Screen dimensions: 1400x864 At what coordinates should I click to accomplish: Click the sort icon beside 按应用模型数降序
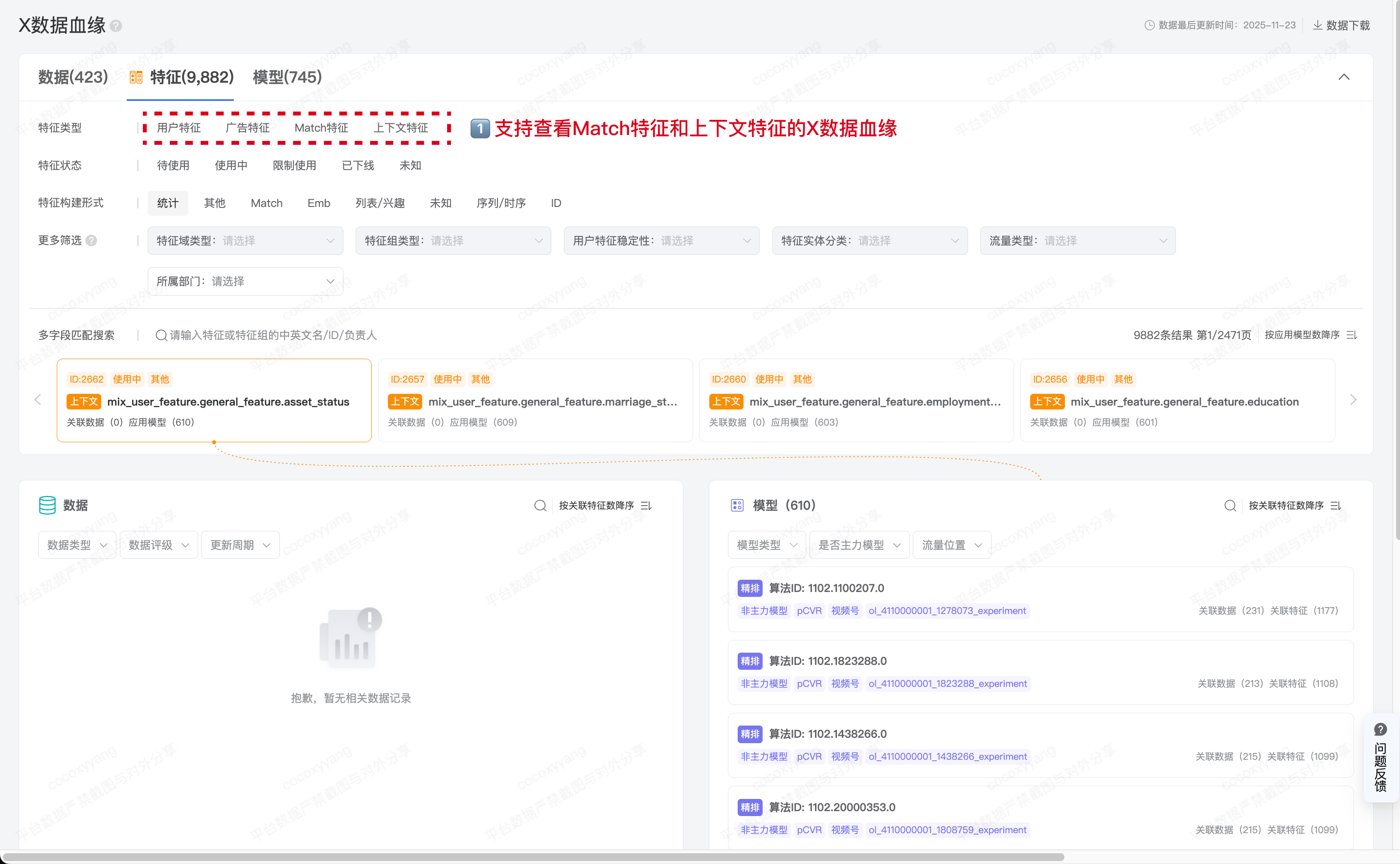(x=1351, y=335)
